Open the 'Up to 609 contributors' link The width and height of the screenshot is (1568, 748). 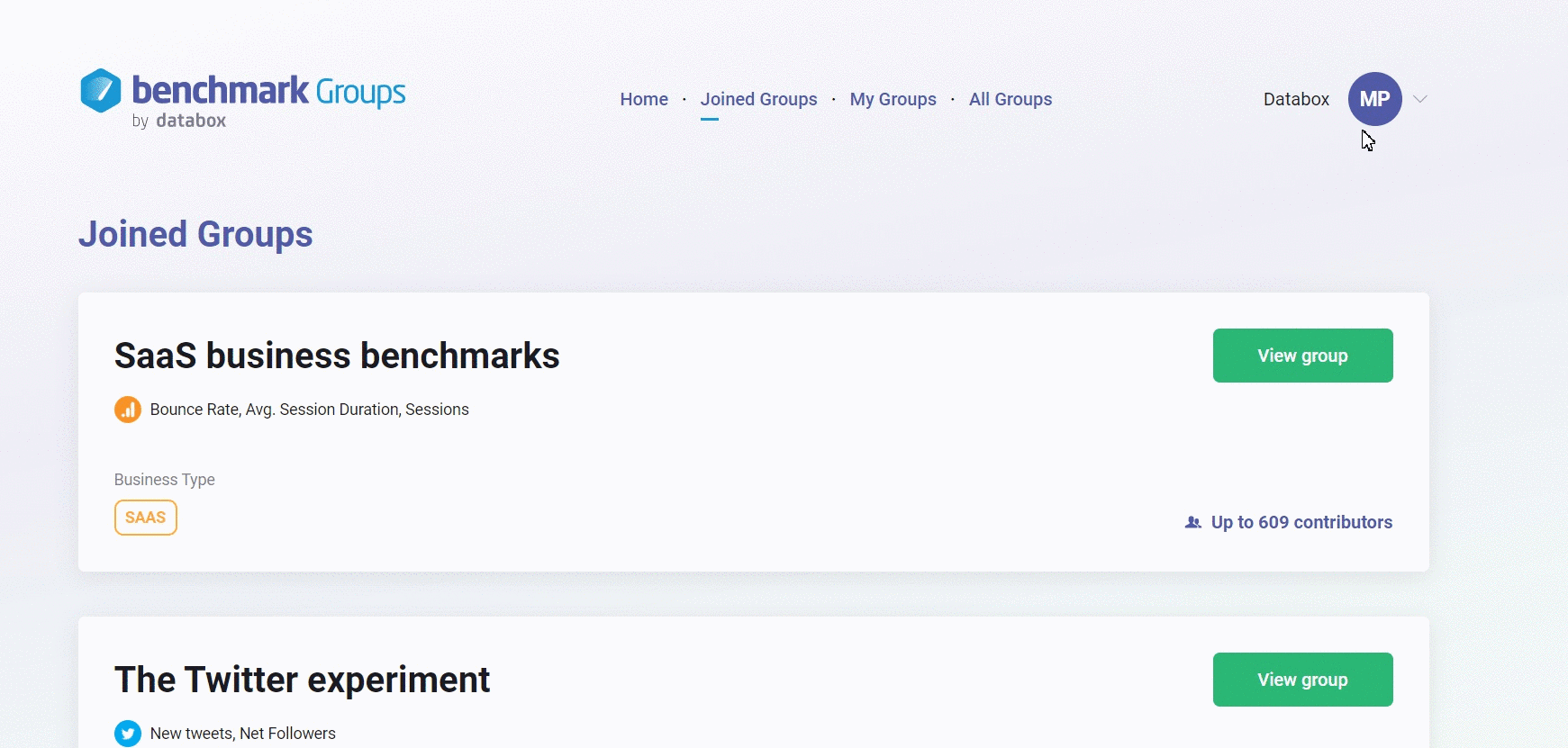pyautogui.click(x=1301, y=523)
